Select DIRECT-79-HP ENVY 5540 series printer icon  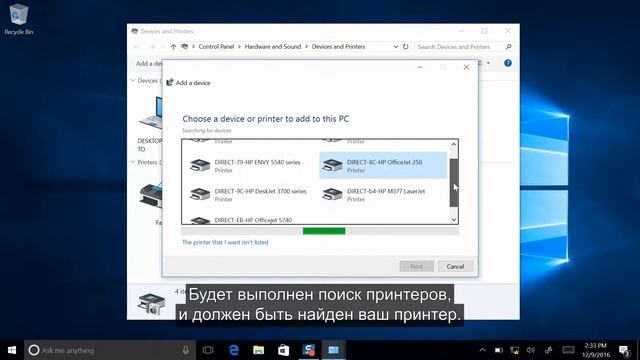200,165
